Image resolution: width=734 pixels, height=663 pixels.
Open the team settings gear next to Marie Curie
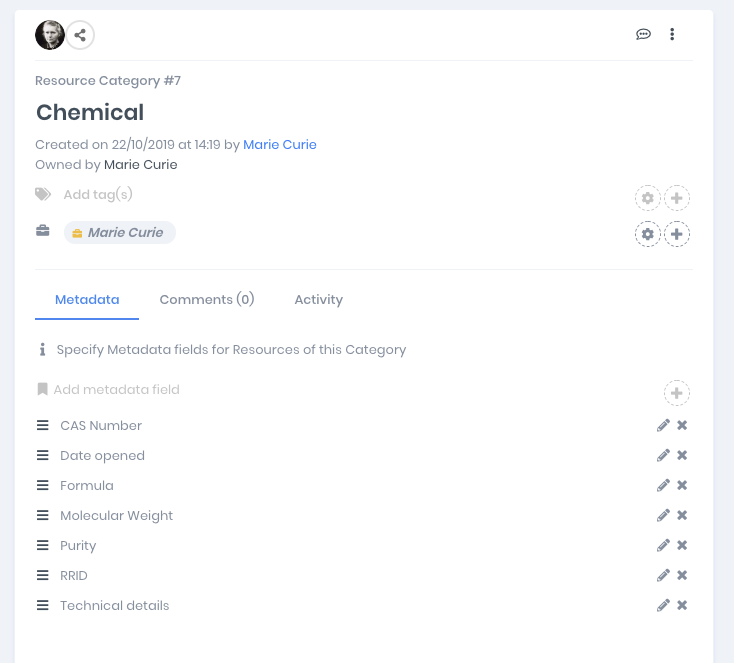(x=648, y=234)
